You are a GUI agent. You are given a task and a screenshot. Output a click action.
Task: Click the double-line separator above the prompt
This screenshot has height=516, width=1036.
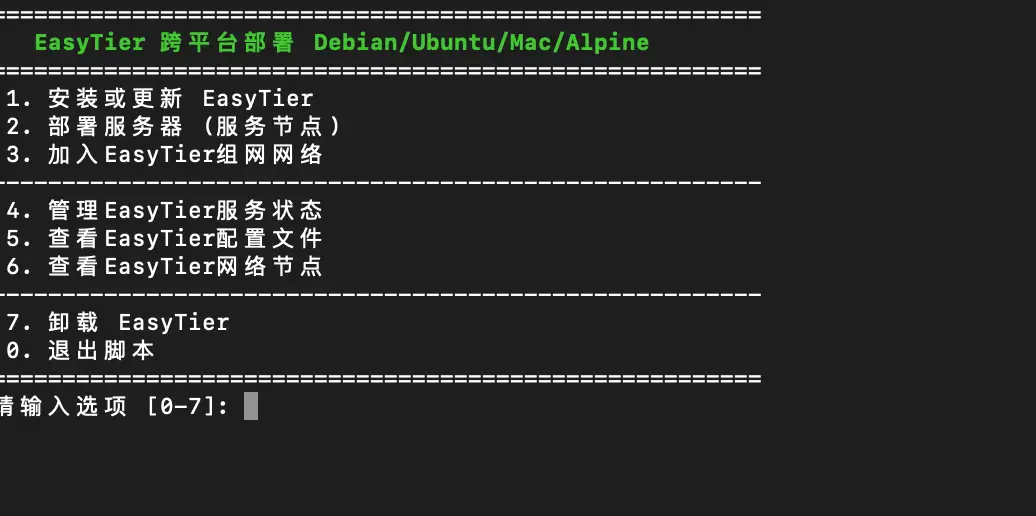coord(380,379)
